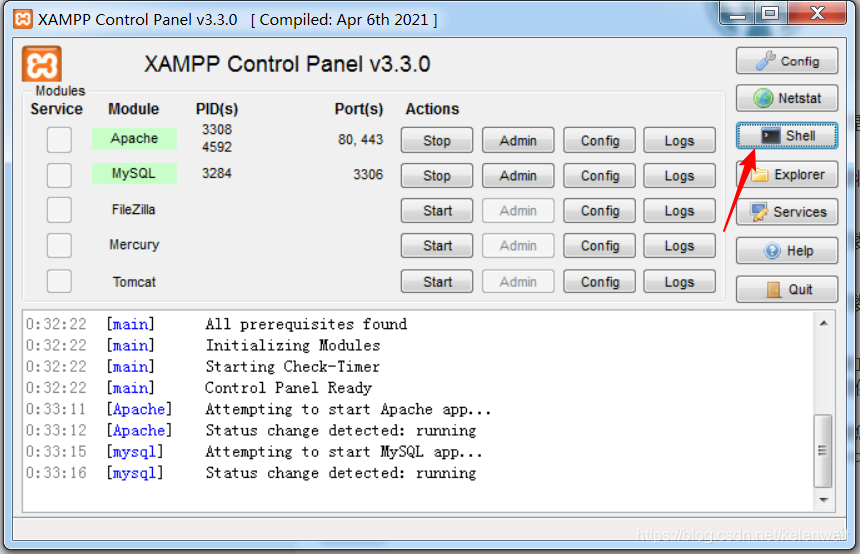Screen dimensions: 860x554
Task: Open Apache Config options
Action: [x=599, y=140]
